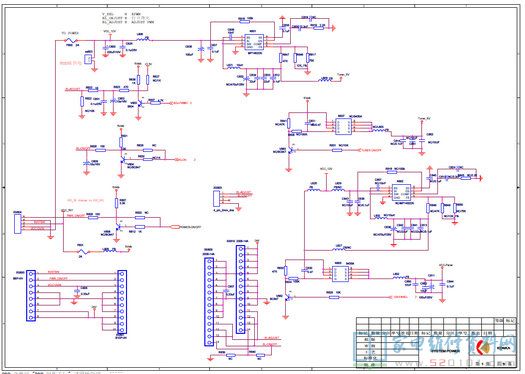Click the 8-pin blue header at bottom left
525x374 pixels.
31,296
